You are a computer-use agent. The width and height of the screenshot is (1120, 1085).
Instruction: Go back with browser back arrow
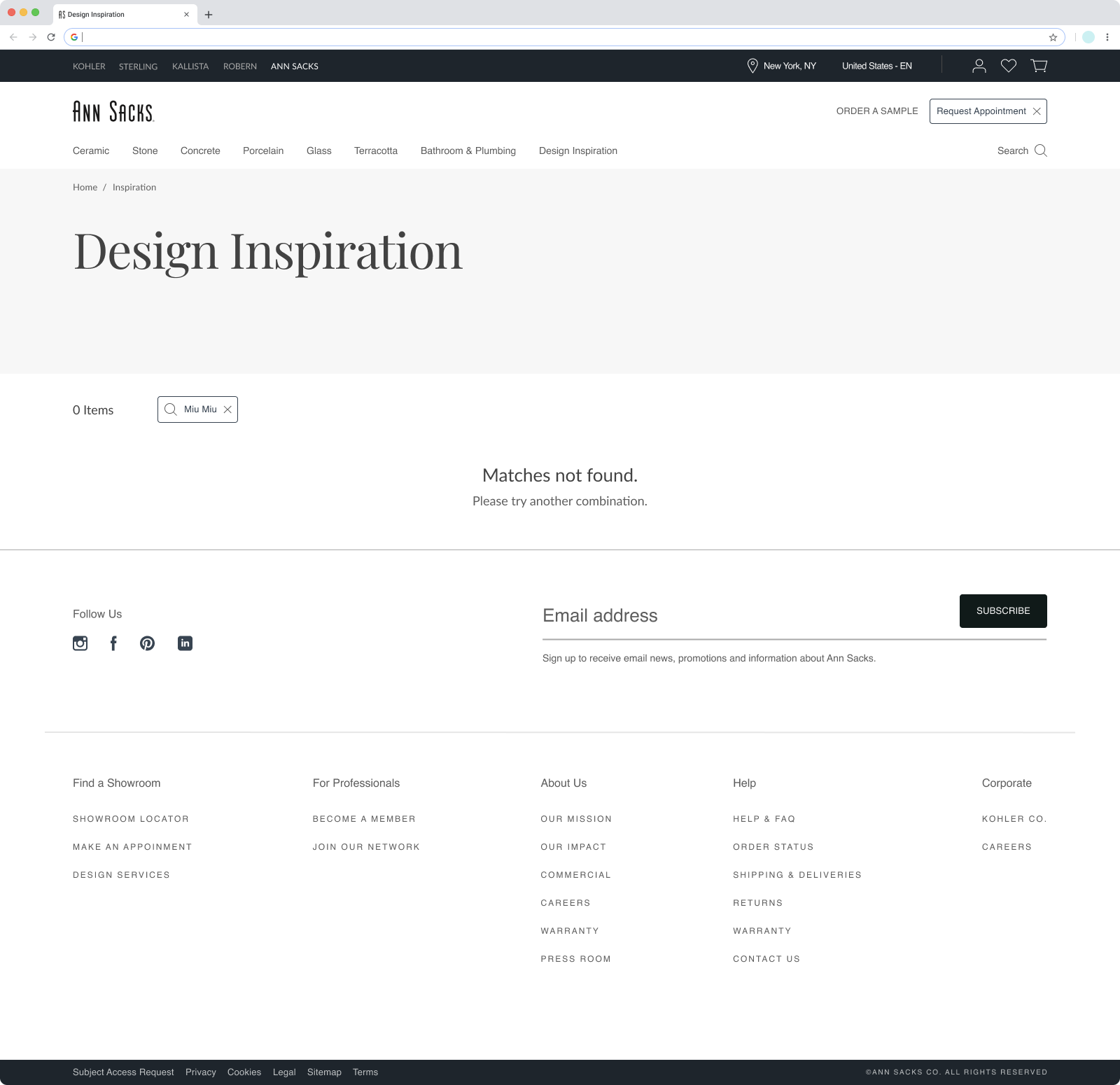click(x=13, y=37)
